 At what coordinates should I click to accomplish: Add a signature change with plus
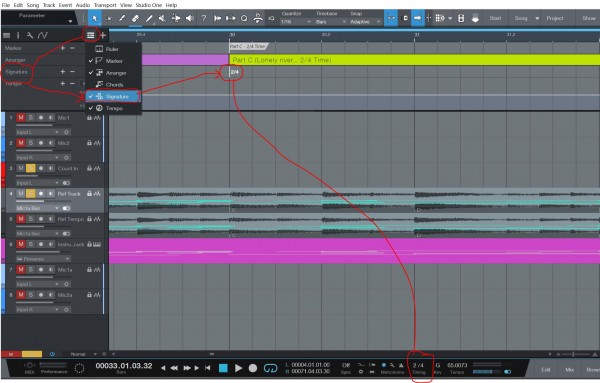63,72
